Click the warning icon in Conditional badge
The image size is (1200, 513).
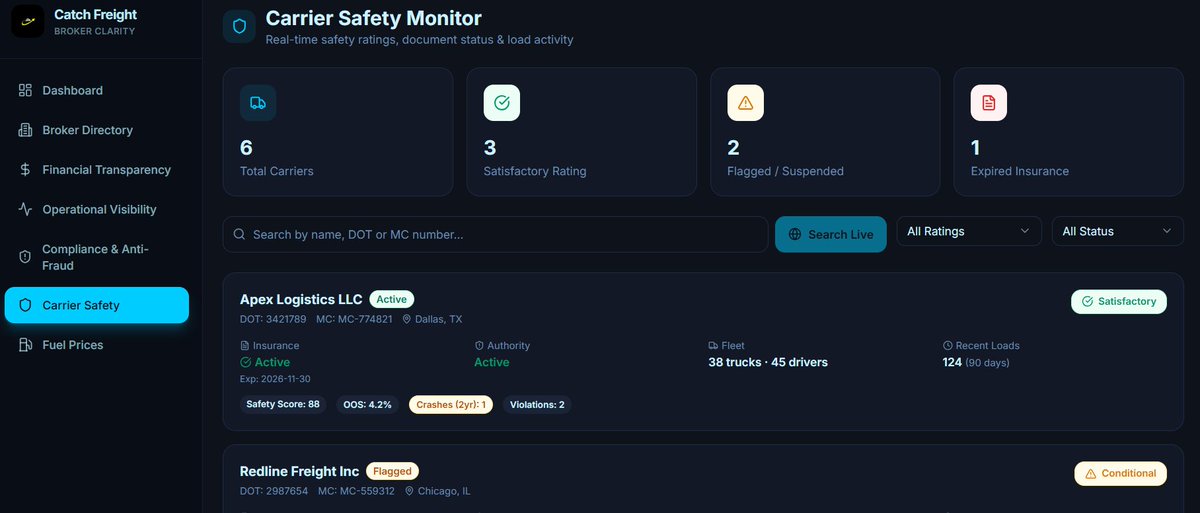tap(1091, 473)
